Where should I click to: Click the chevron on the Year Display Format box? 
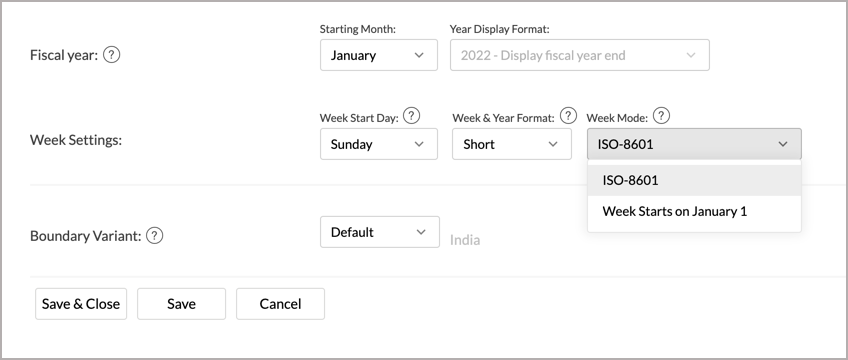tap(691, 55)
